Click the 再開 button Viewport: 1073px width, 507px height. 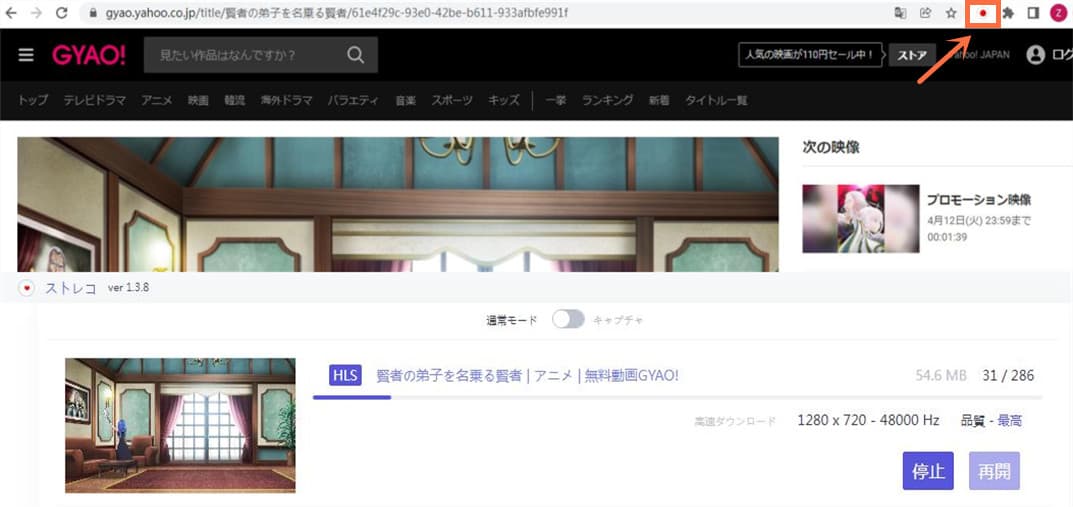(994, 471)
